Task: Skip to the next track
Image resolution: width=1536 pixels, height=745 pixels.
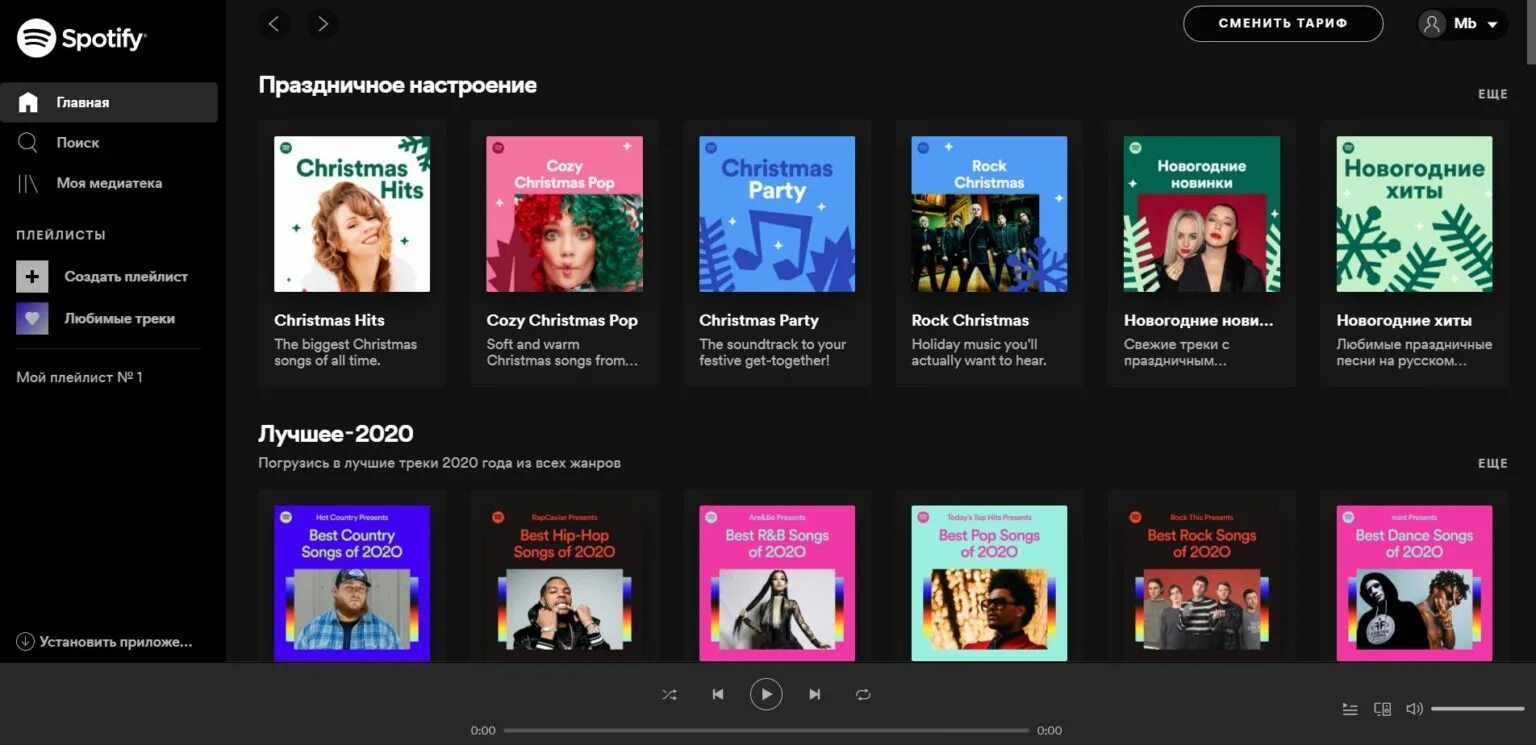Action: click(815, 694)
